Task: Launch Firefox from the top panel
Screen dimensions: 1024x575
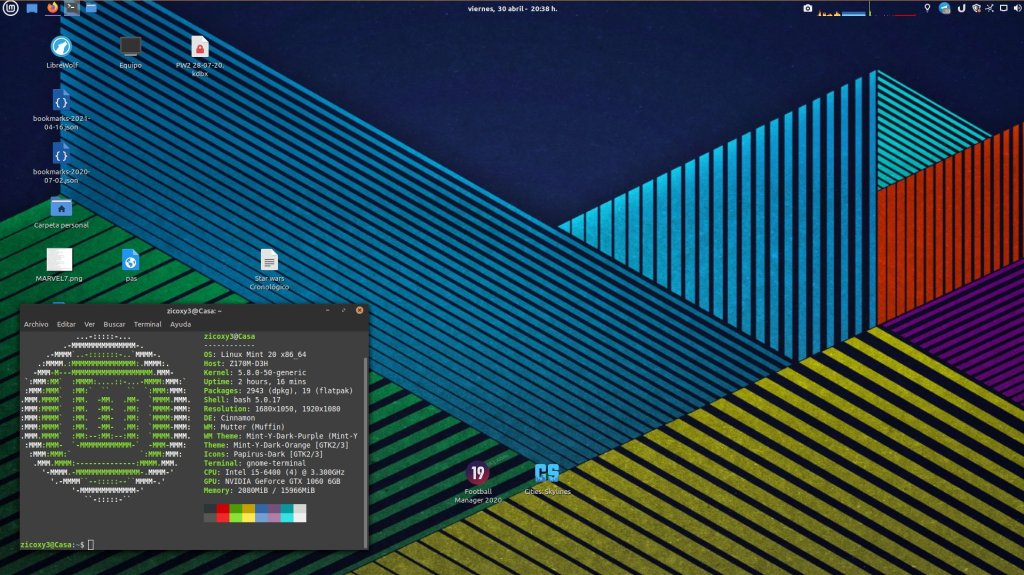Action: pos(52,8)
